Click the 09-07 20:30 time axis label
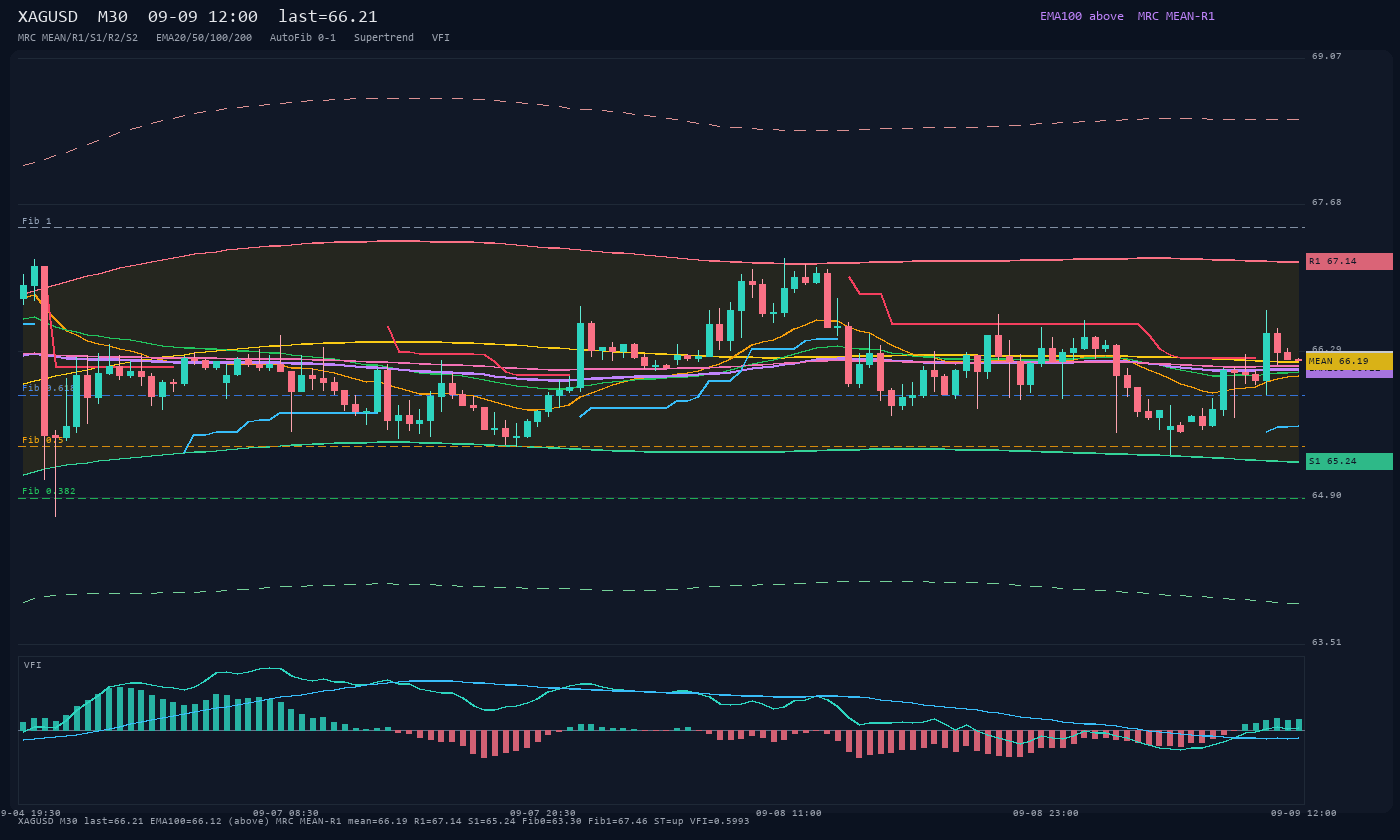The image size is (1400, 840). point(543,813)
